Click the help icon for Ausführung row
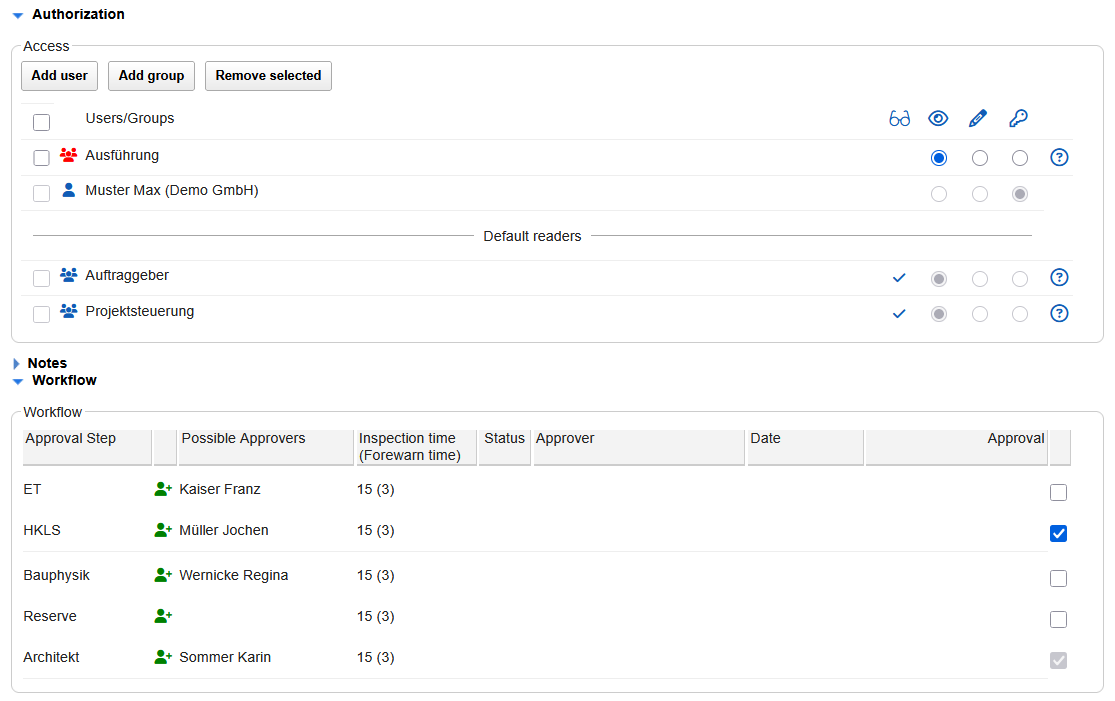Image resolution: width=1115 pixels, height=701 pixels. point(1060,157)
